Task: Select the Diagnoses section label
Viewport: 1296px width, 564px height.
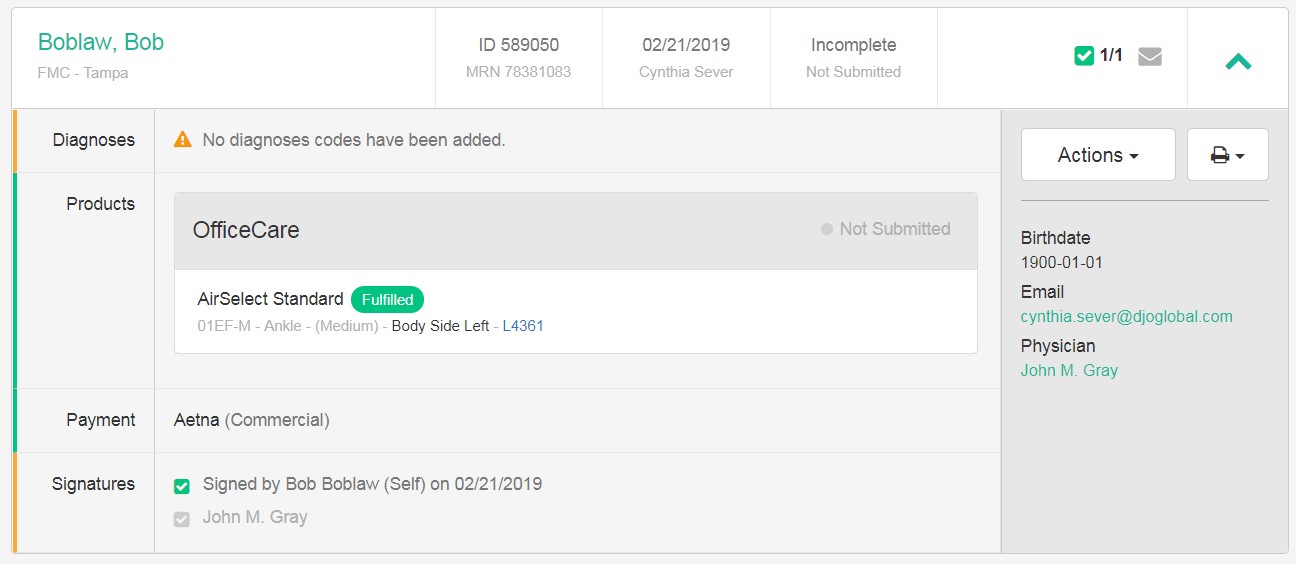Action: pos(93,140)
